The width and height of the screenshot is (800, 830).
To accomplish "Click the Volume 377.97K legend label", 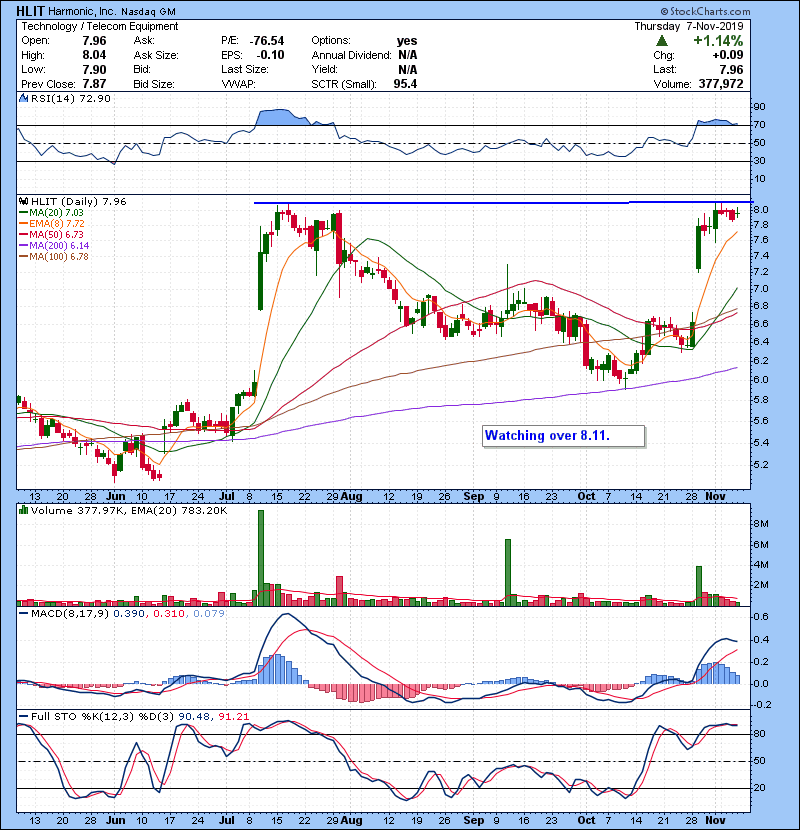I will [129, 511].
